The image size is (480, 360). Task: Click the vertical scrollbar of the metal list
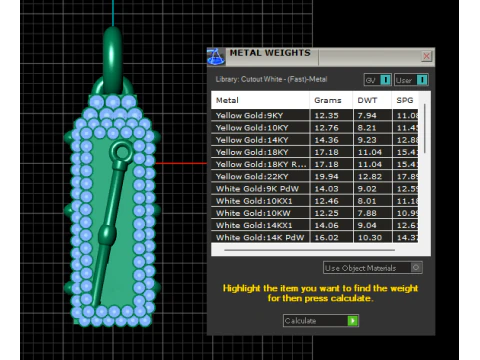425,128
